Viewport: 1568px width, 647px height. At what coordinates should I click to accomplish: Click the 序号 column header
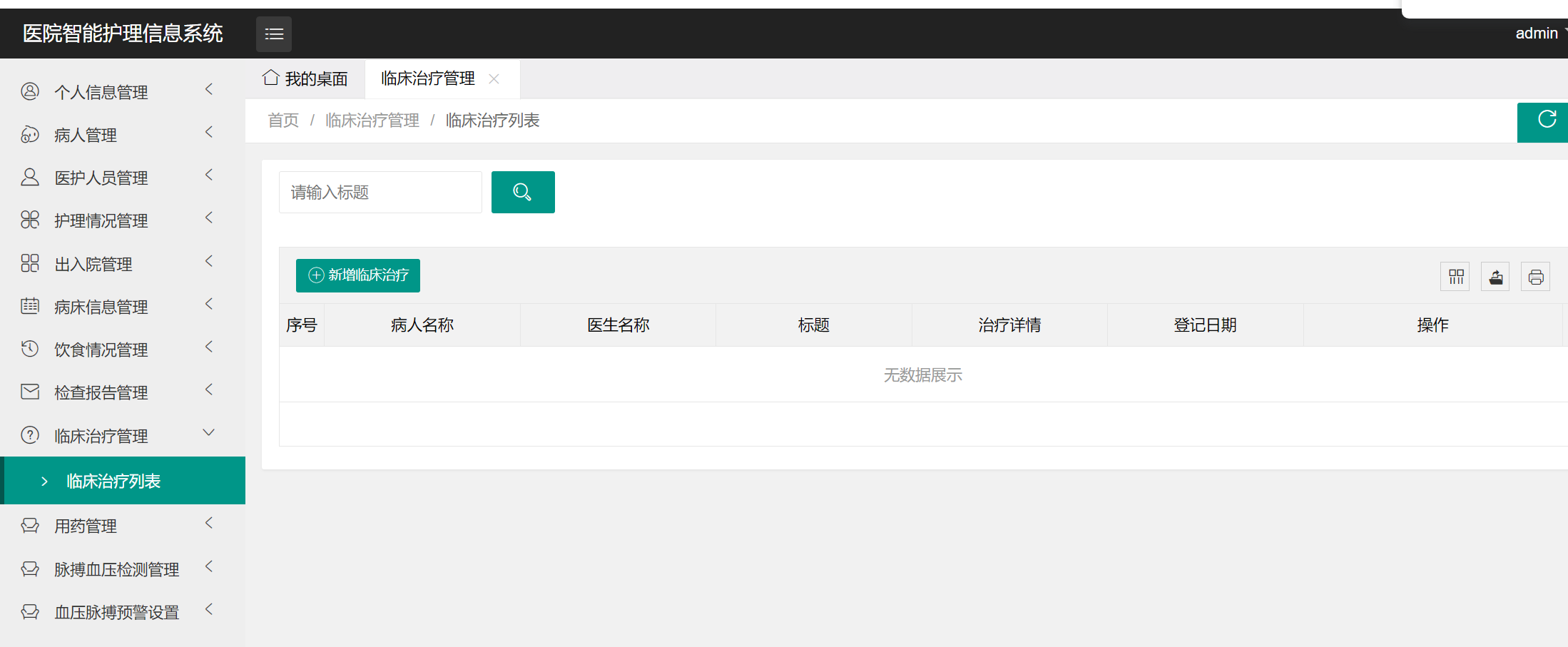pos(302,325)
